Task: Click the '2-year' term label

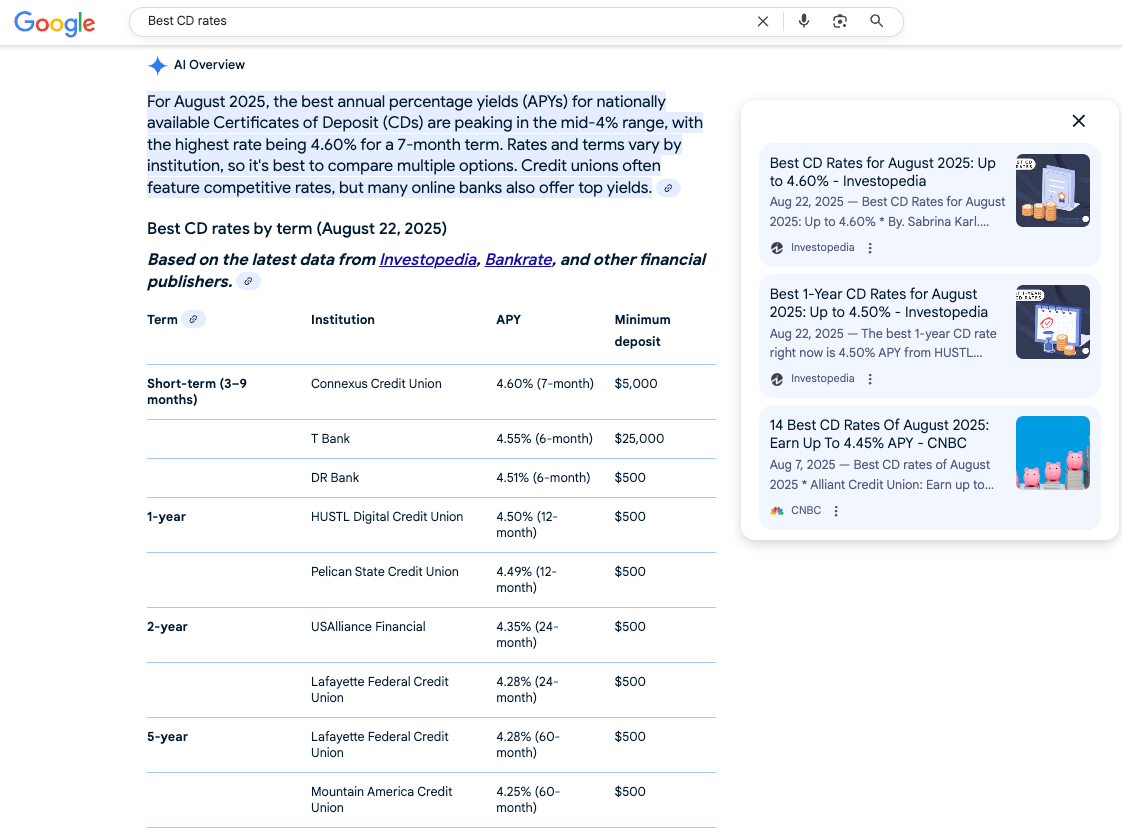Action: (x=167, y=627)
